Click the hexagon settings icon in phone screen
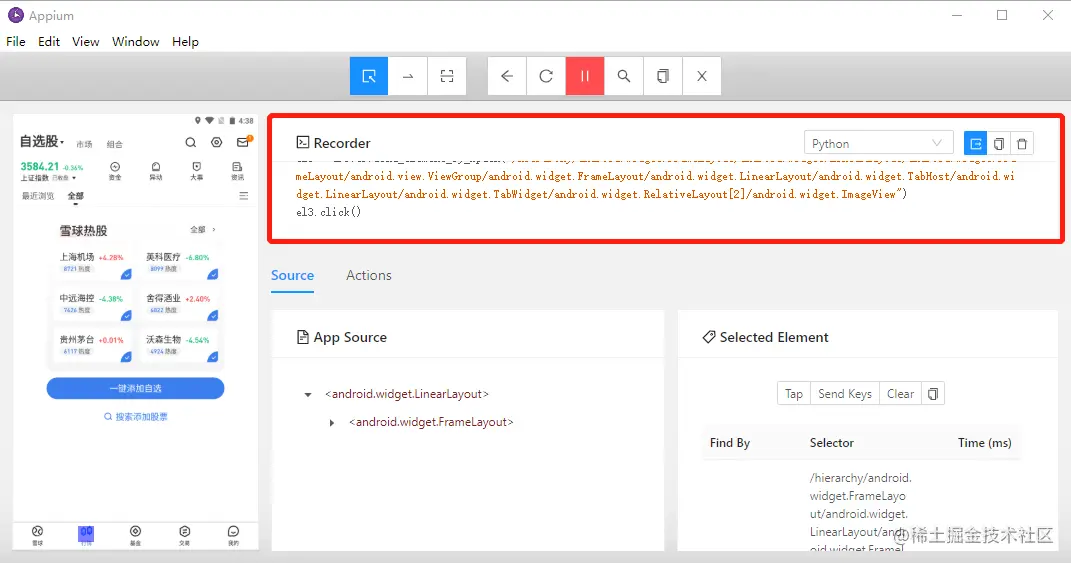1071x563 pixels. click(x=217, y=142)
